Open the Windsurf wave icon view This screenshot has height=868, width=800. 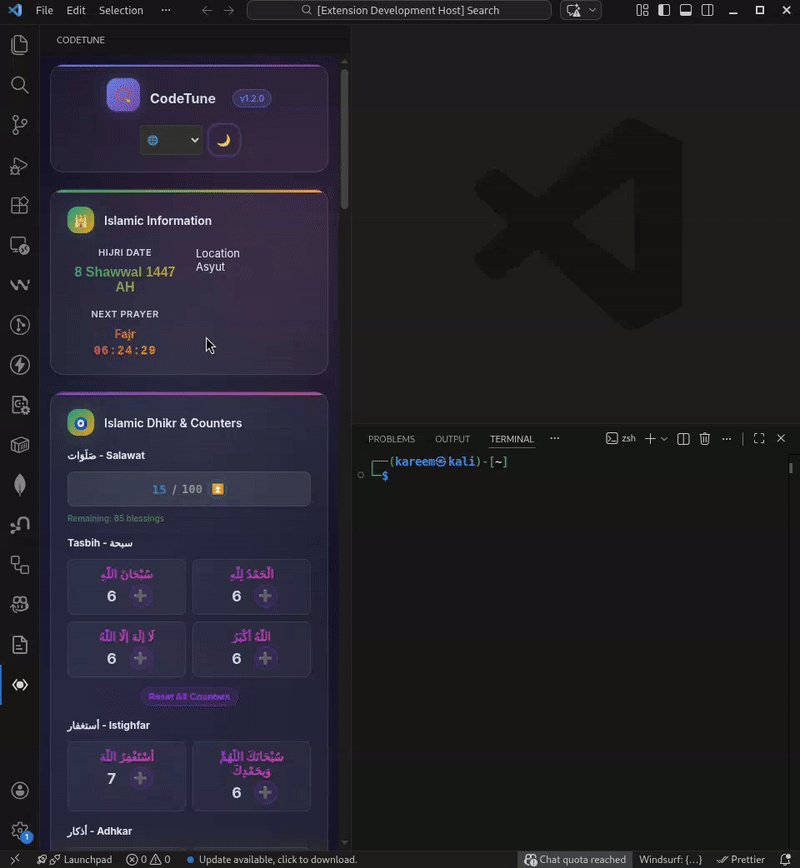pos(19,285)
